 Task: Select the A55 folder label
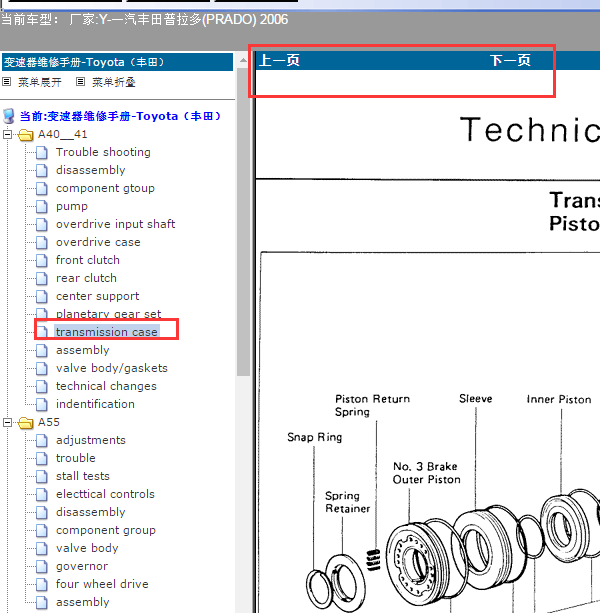coord(49,422)
